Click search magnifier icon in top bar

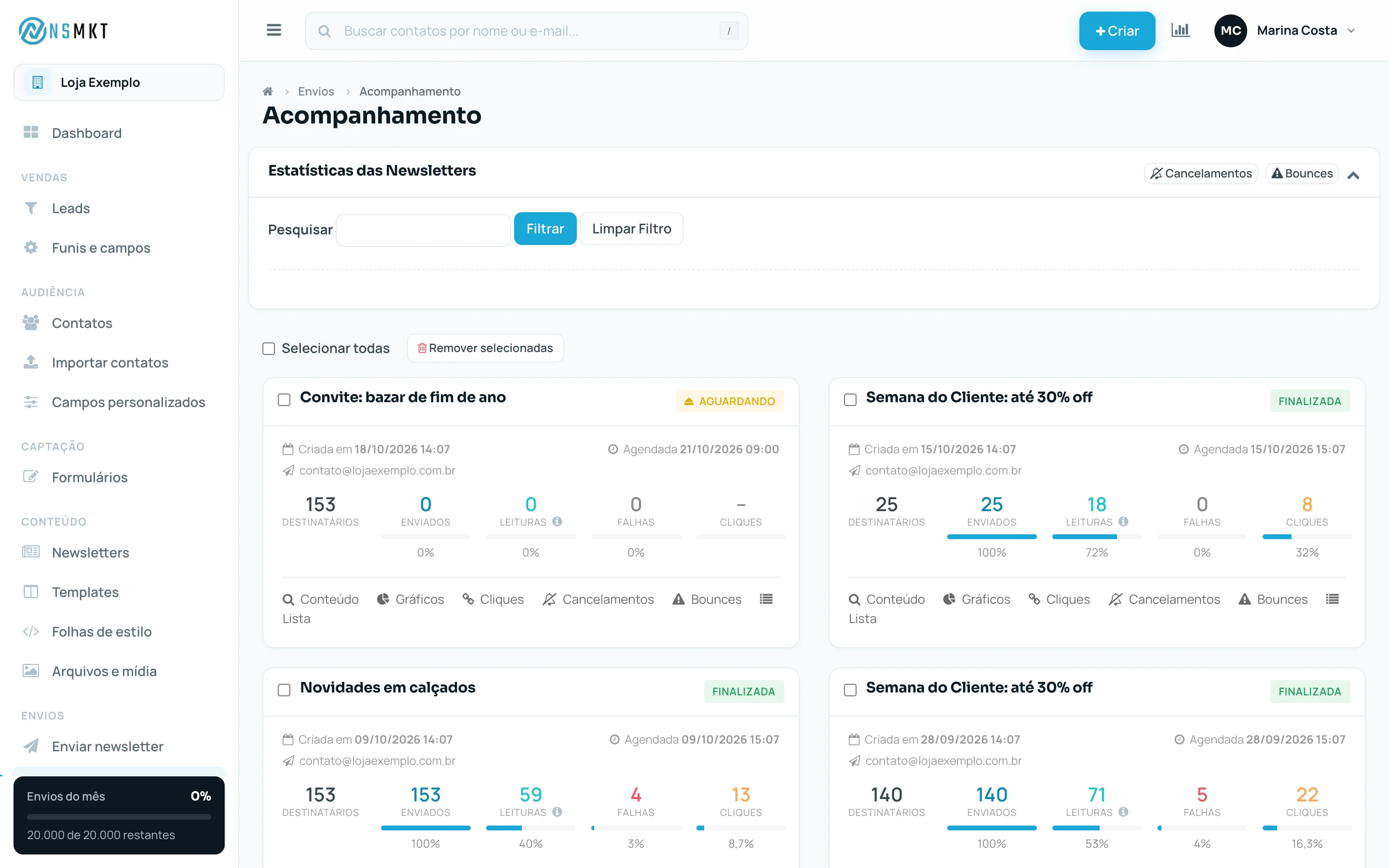click(x=324, y=31)
